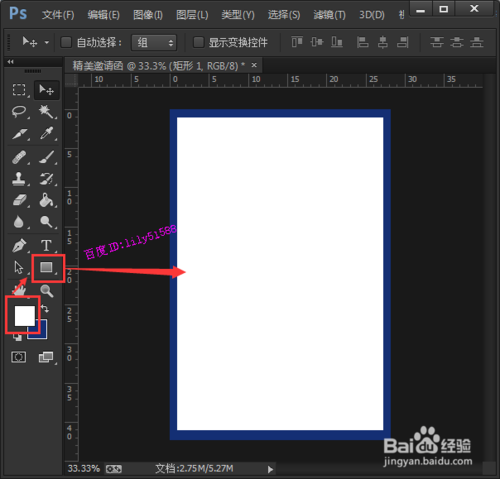Open the 选择(S) menu
This screenshot has height=479, width=500.
[284, 15]
